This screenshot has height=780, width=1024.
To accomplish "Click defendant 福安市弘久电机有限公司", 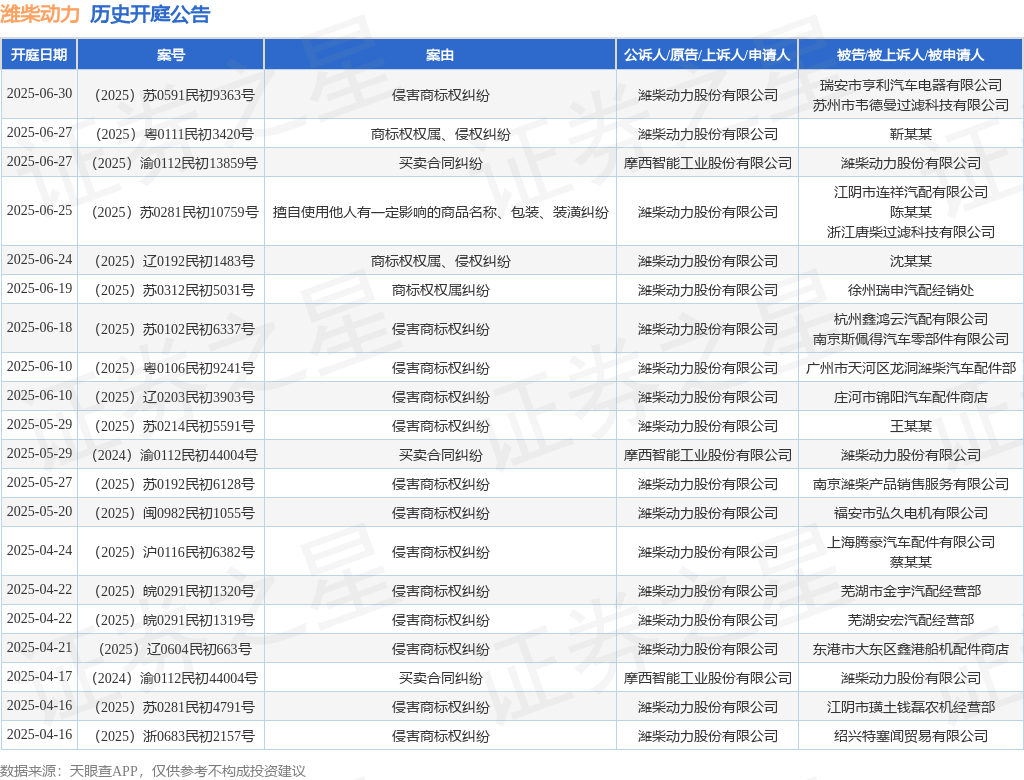I will click(x=910, y=513).
